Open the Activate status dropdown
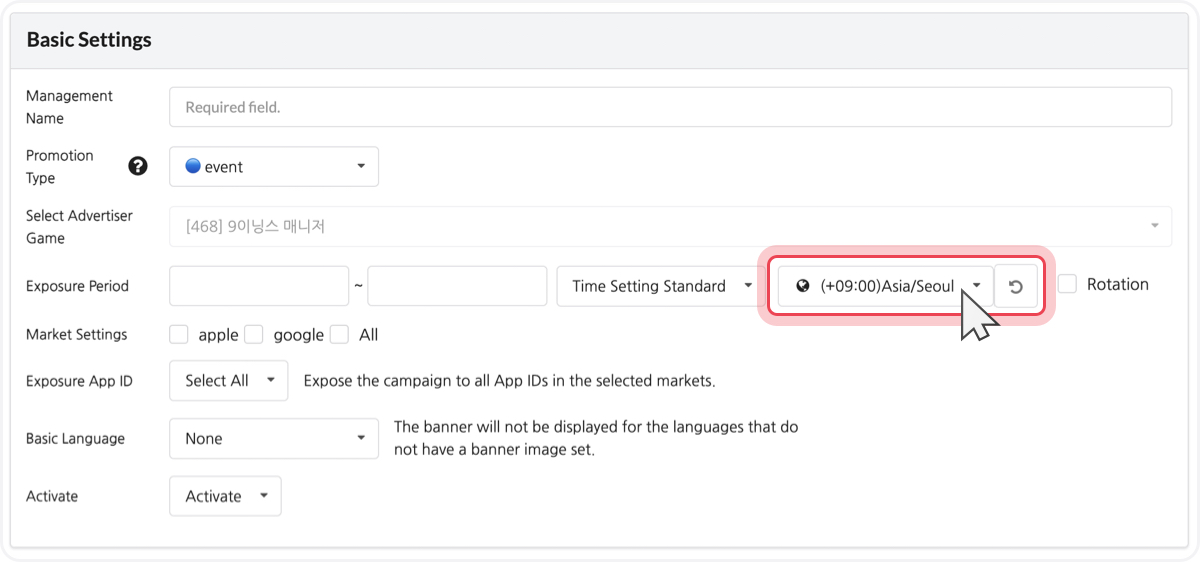The width and height of the screenshot is (1200, 562). [x=226, y=496]
